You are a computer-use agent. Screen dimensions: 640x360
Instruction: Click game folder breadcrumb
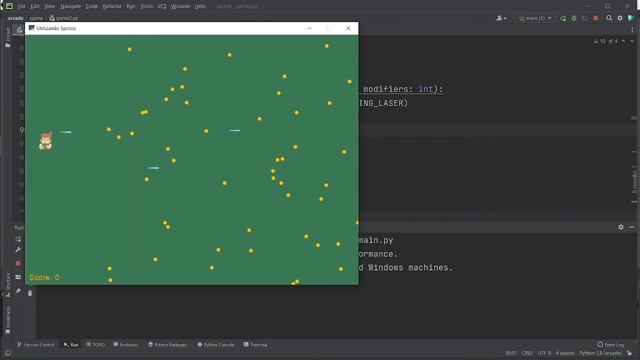click(x=36, y=18)
